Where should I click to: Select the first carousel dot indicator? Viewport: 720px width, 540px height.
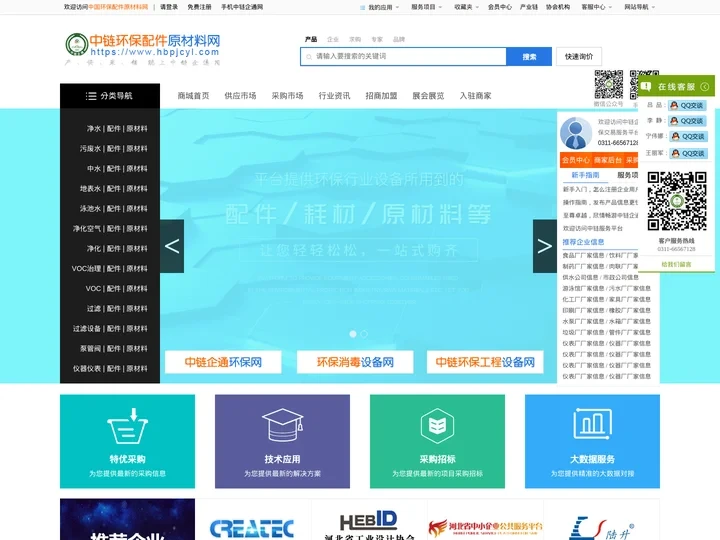click(x=353, y=334)
